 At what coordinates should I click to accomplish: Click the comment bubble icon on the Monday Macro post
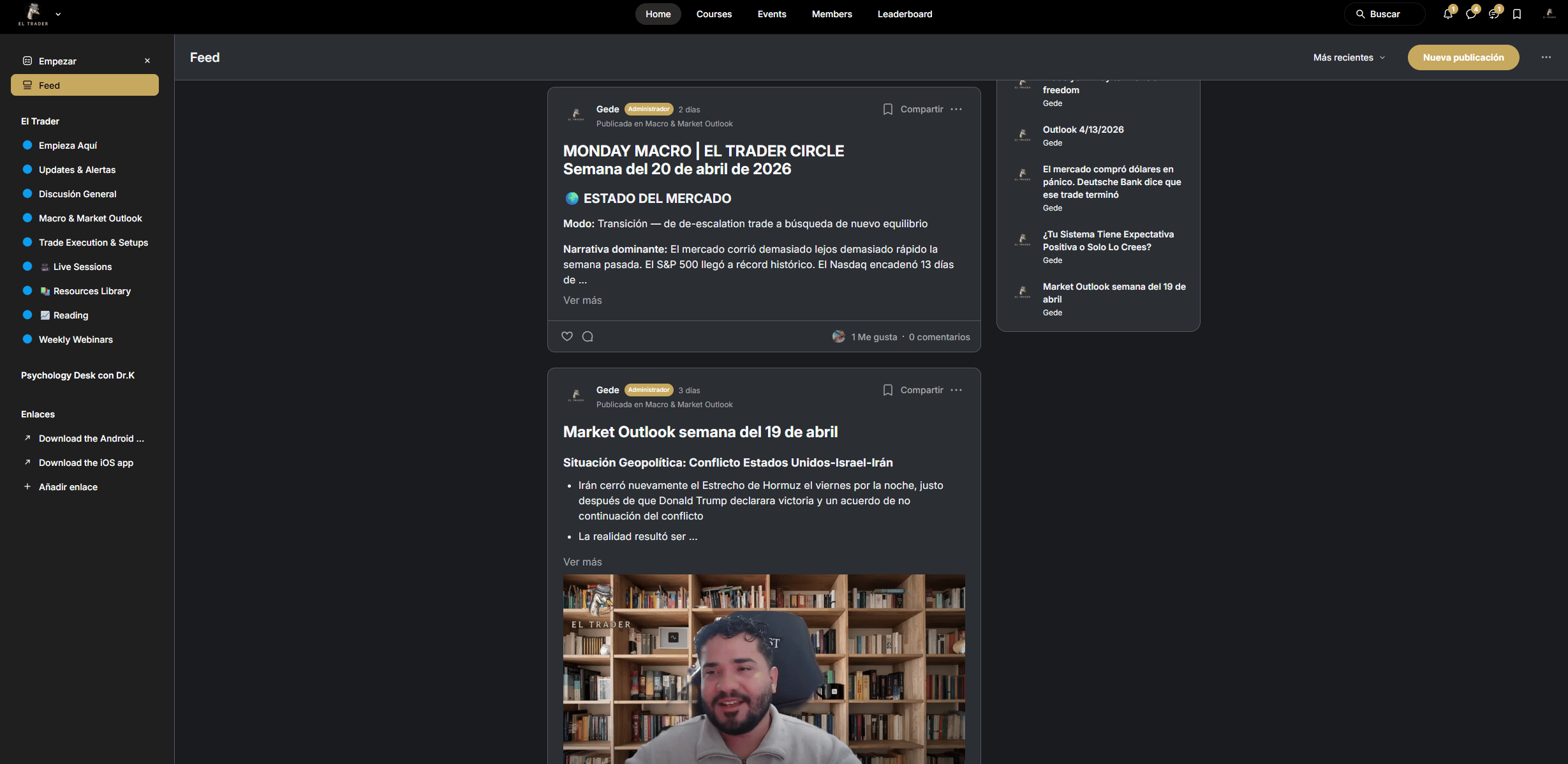[x=588, y=336]
